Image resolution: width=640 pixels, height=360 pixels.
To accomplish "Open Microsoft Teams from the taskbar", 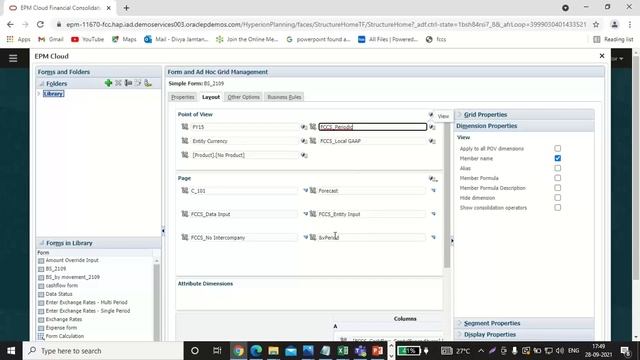I will pyautogui.click(x=360, y=351).
